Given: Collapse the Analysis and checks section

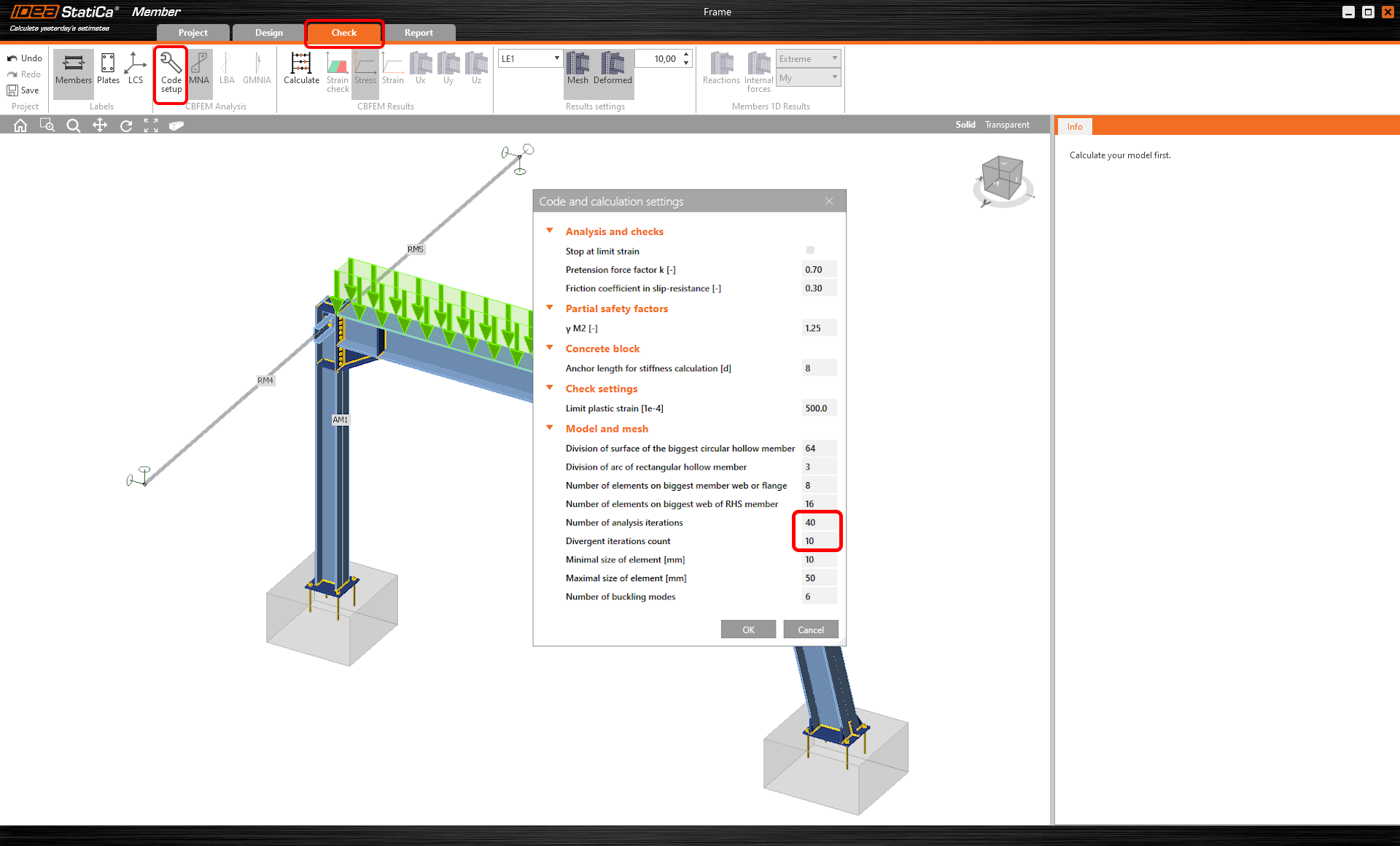Looking at the screenshot, I should (x=550, y=230).
